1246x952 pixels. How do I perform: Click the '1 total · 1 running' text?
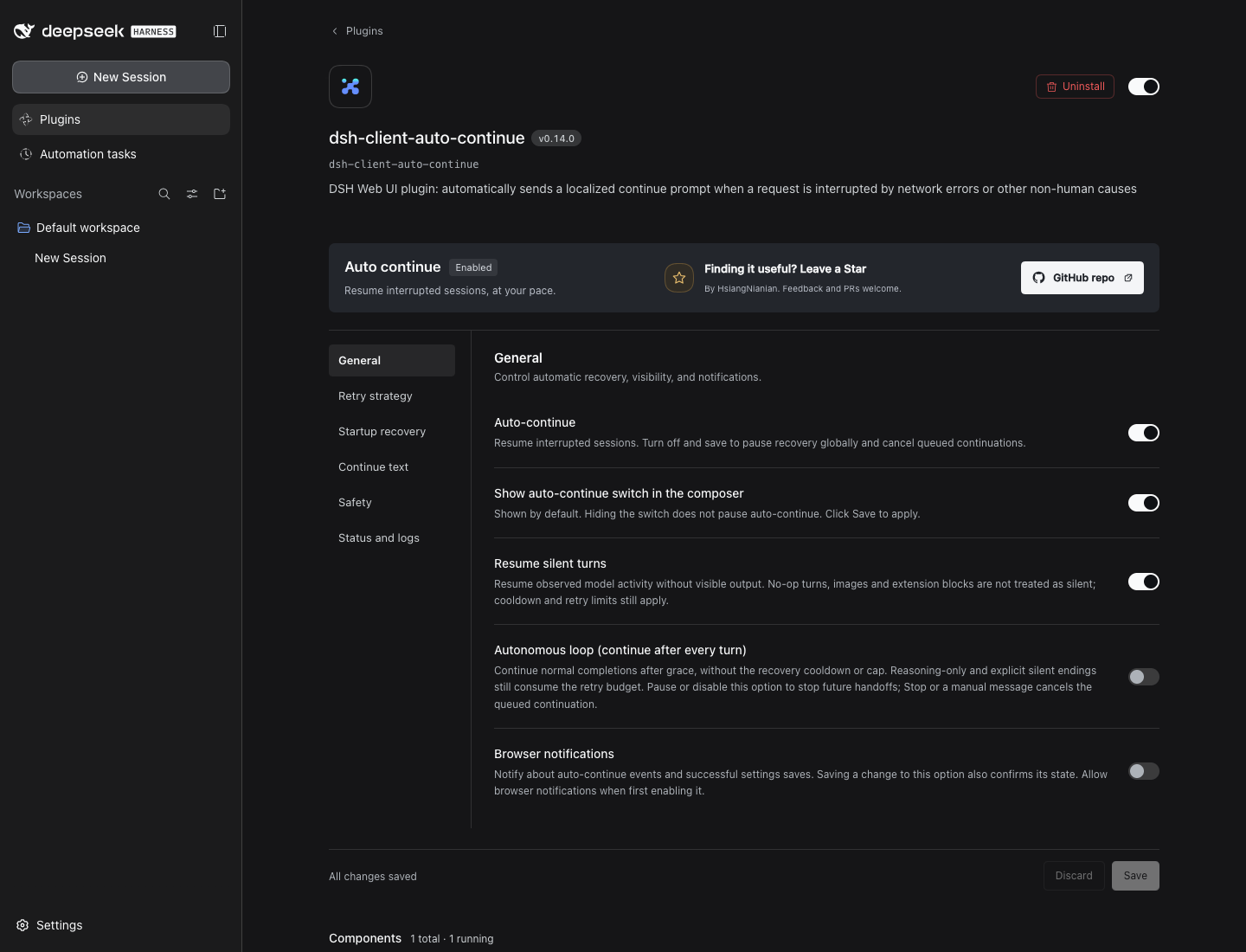pyautogui.click(x=452, y=939)
